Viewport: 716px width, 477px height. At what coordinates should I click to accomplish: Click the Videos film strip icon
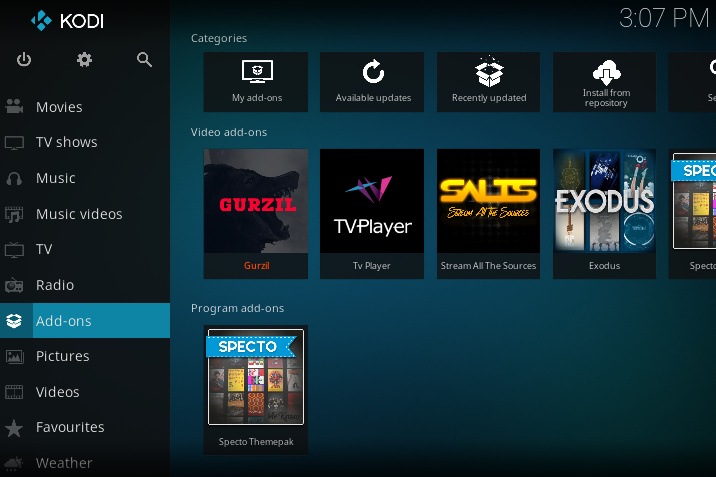14,392
